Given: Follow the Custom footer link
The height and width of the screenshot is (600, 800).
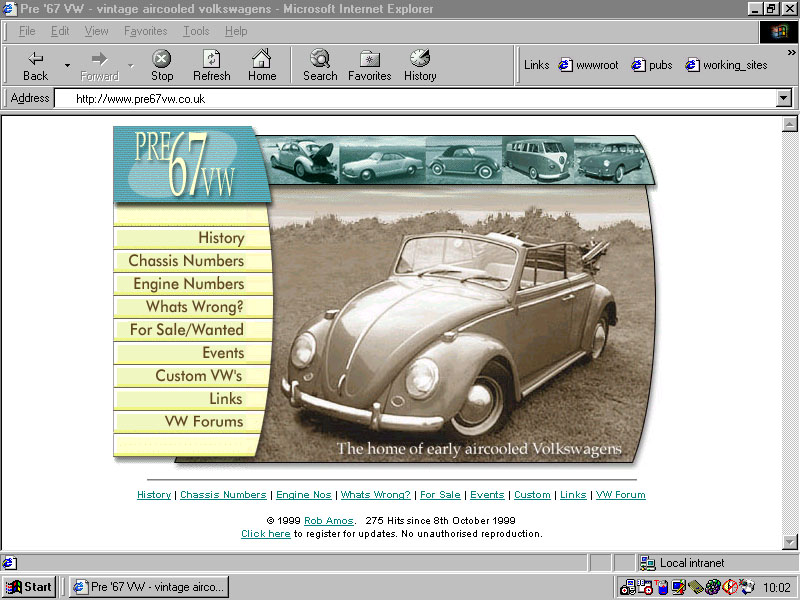Looking at the screenshot, I should (532, 494).
